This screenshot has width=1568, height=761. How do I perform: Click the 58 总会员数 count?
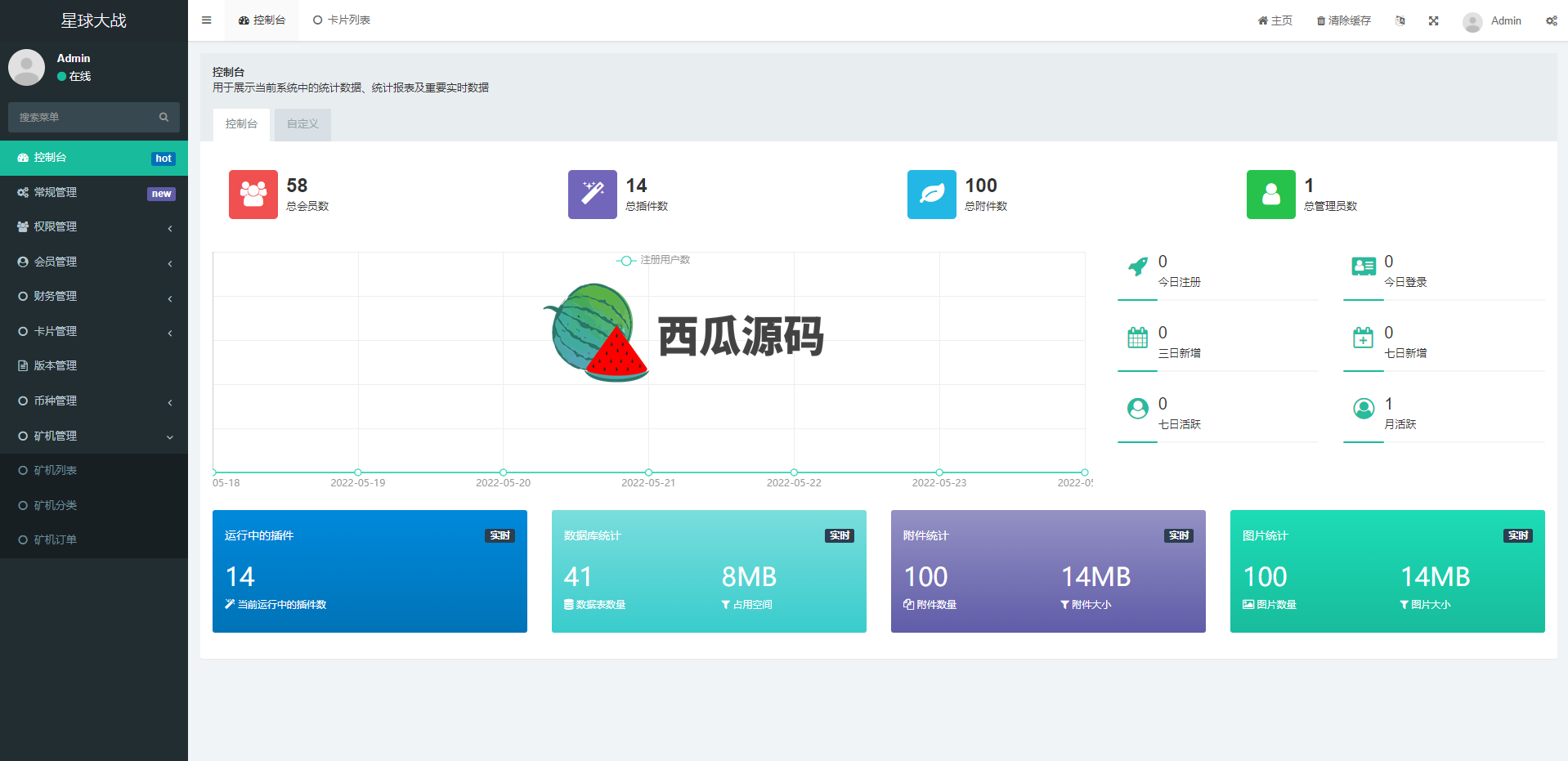[297, 186]
